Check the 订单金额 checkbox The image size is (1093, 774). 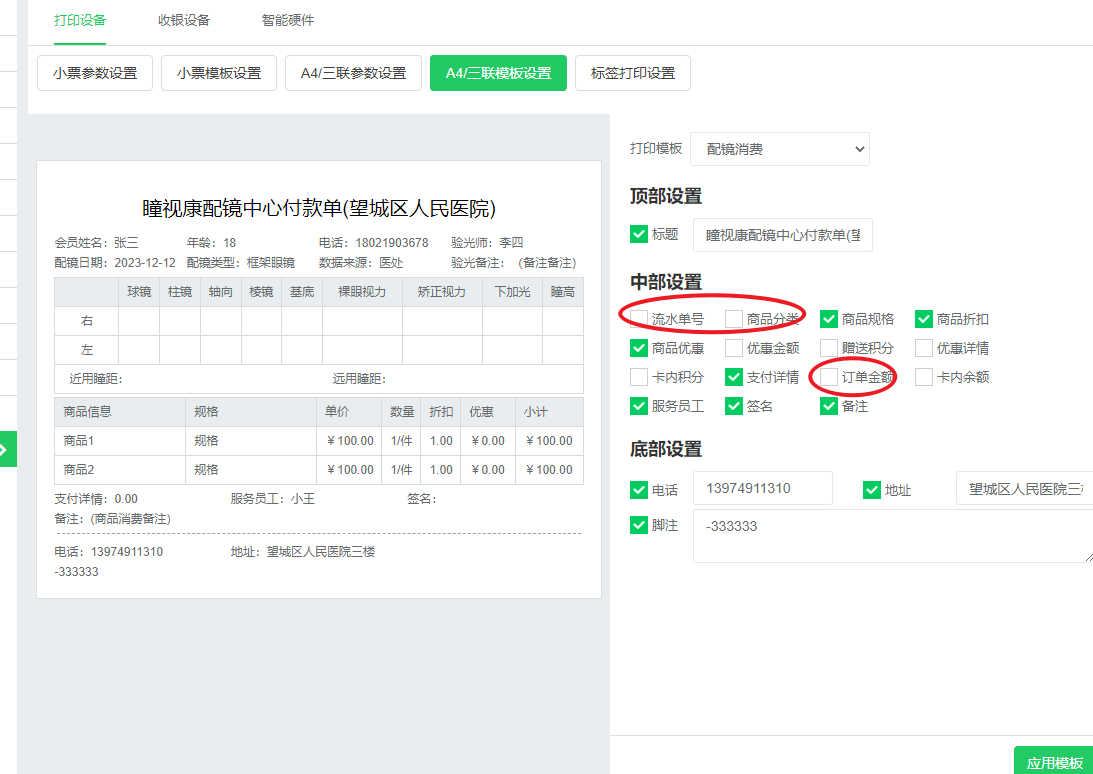pyautogui.click(x=829, y=377)
